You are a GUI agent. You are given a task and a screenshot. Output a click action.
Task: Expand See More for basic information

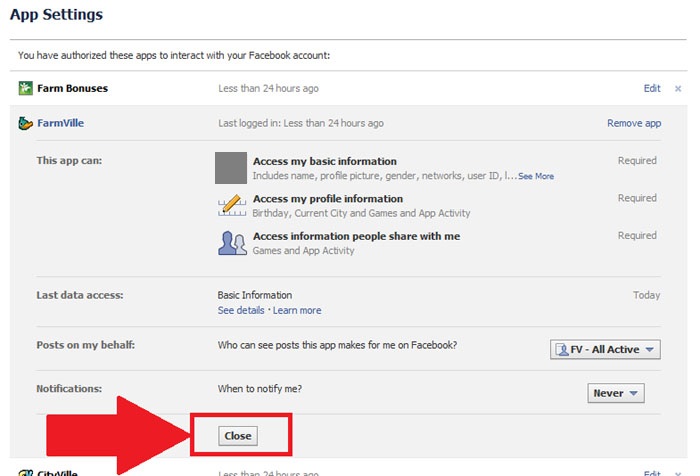[x=536, y=176]
